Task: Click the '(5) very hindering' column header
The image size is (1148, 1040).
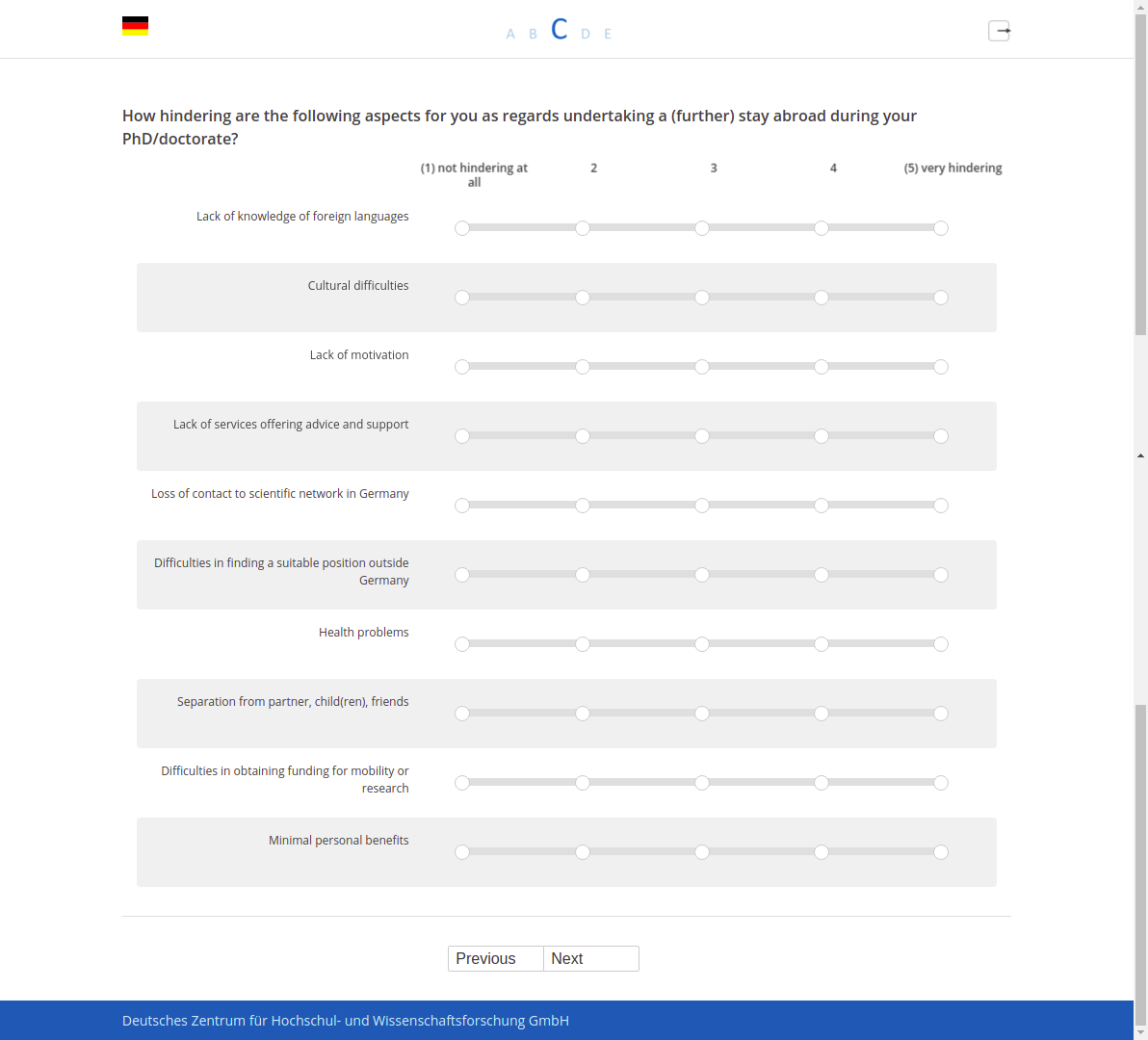Action: (952, 169)
